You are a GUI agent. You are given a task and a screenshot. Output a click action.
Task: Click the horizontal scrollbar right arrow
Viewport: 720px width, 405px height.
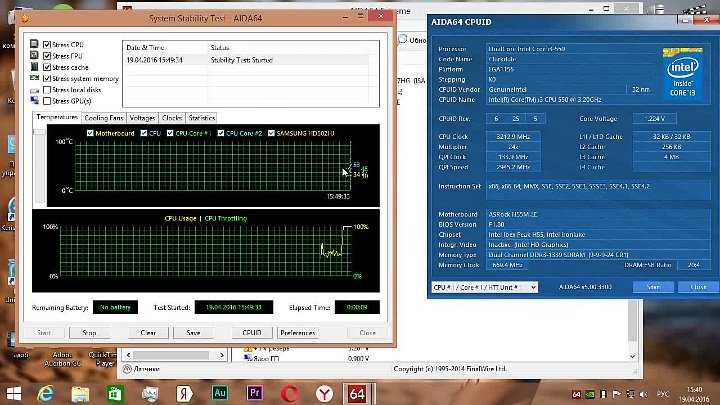[x=222, y=355]
